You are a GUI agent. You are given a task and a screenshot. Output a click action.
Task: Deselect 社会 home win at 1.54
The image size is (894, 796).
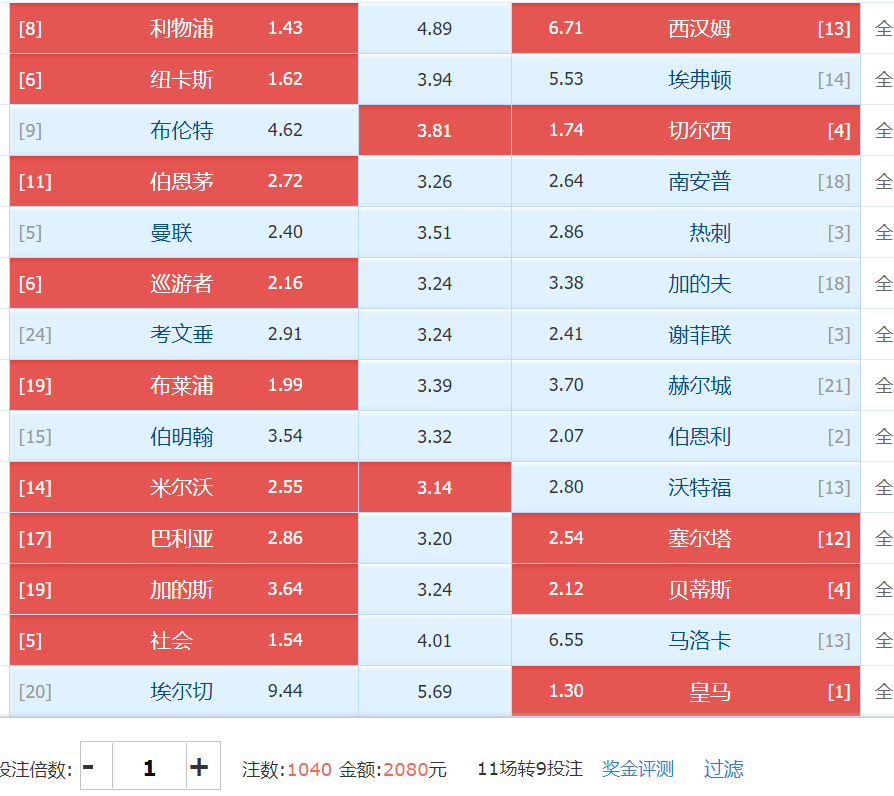click(184, 640)
